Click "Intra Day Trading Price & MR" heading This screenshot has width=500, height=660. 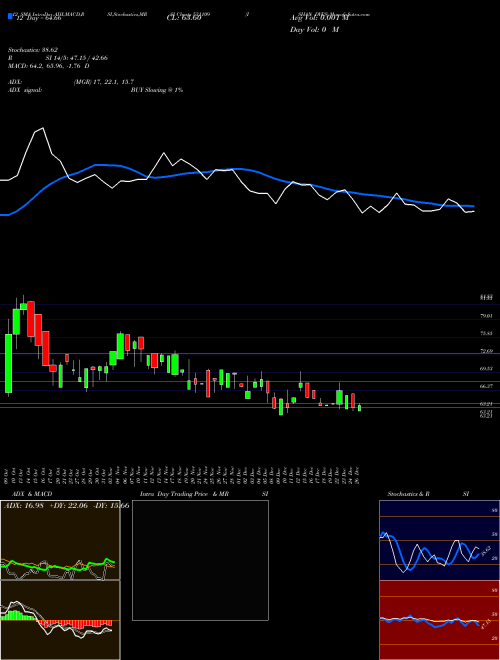[x=185, y=494]
